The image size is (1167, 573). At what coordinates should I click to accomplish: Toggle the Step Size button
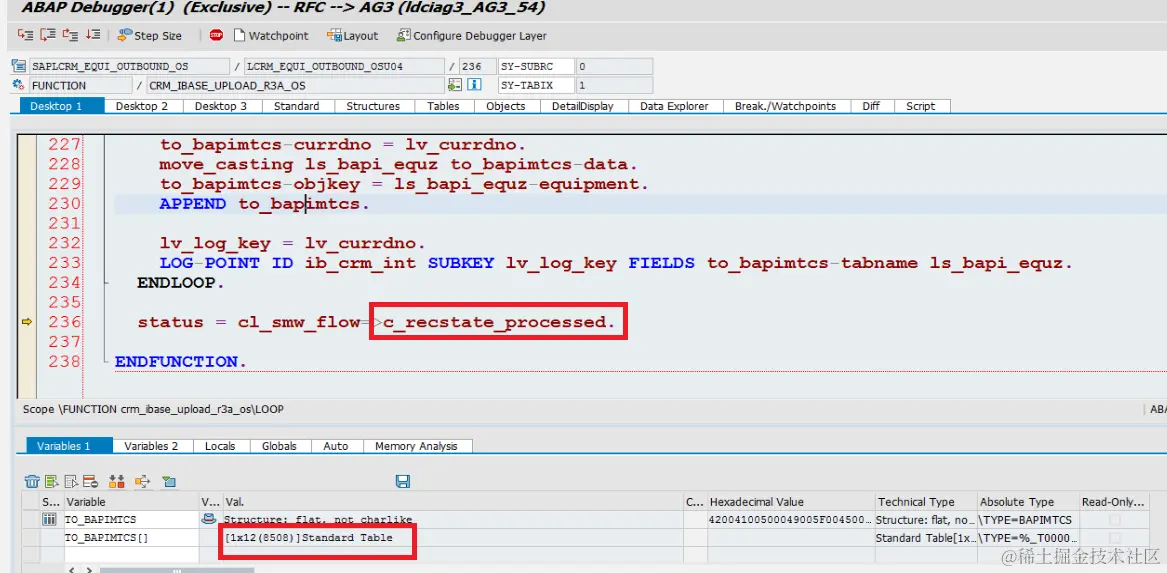pos(150,35)
